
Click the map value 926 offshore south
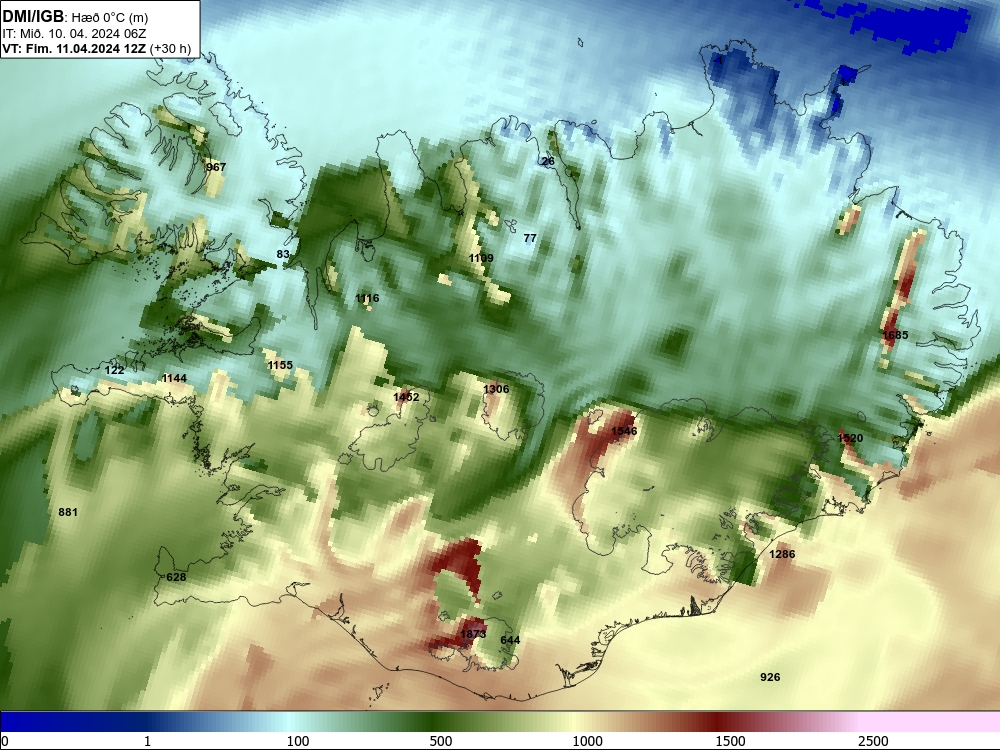(x=770, y=677)
